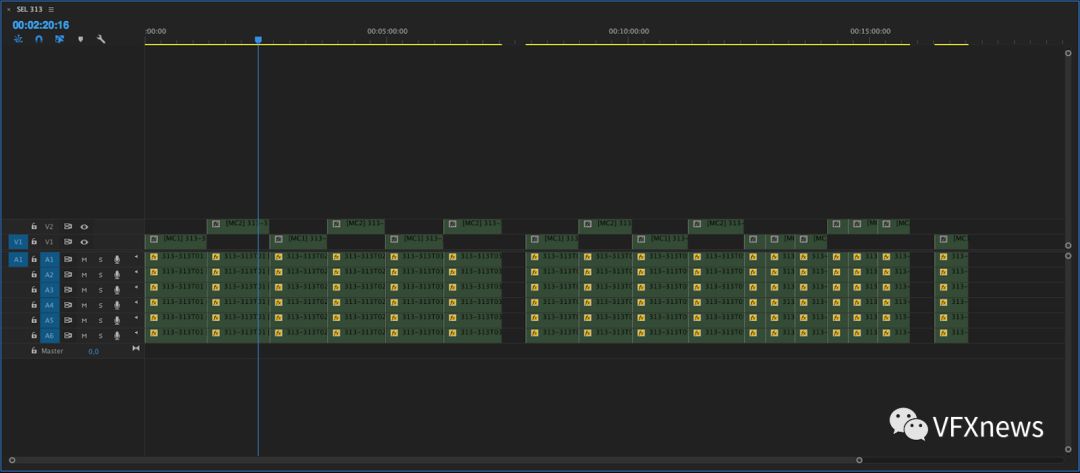
Task: Click the A1 track output channel arrow
Action: [136, 258]
